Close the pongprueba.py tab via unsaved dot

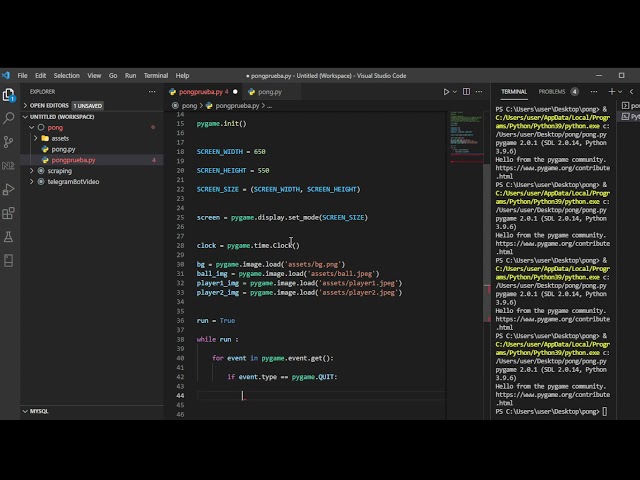[235, 92]
